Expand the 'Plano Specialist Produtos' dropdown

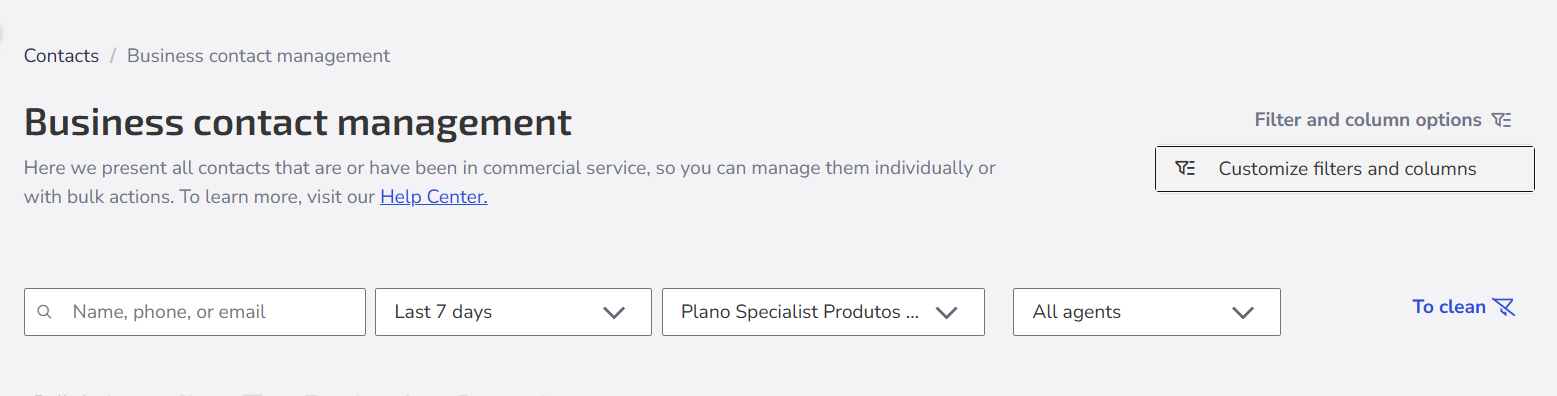pos(823,312)
